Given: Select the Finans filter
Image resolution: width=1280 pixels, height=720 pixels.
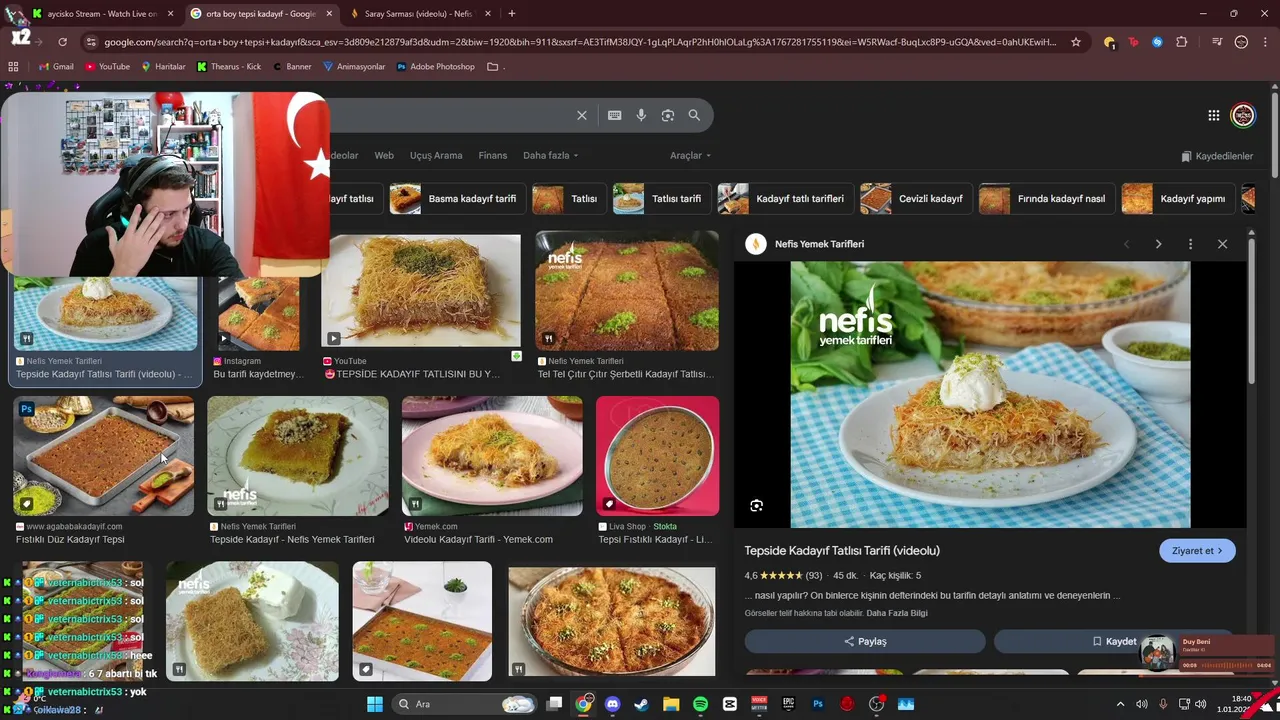Looking at the screenshot, I should 493,156.
